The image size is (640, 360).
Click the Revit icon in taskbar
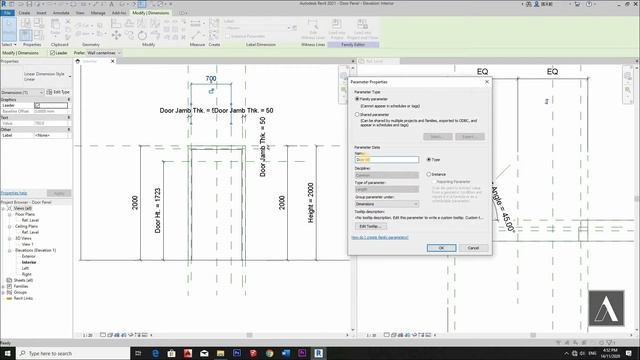pyautogui.click(x=318, y=353)
